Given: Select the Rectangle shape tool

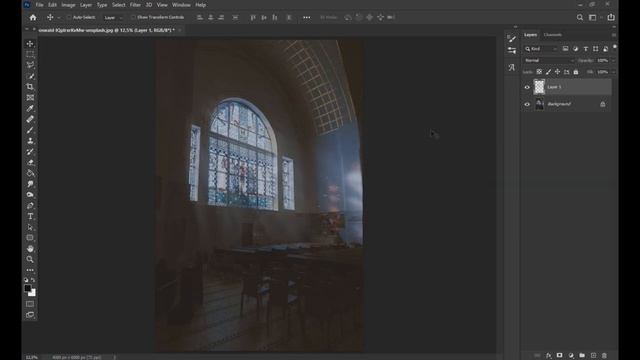Looking at the screenshot, I should (30, 238).
